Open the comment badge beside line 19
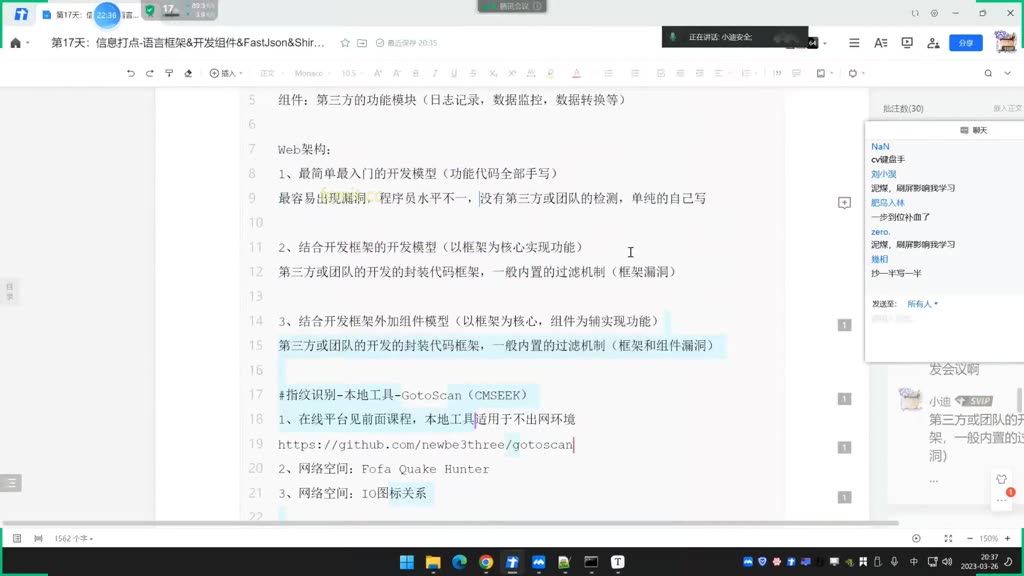Viewport: 1024px width, 576px height. (844, 447)
